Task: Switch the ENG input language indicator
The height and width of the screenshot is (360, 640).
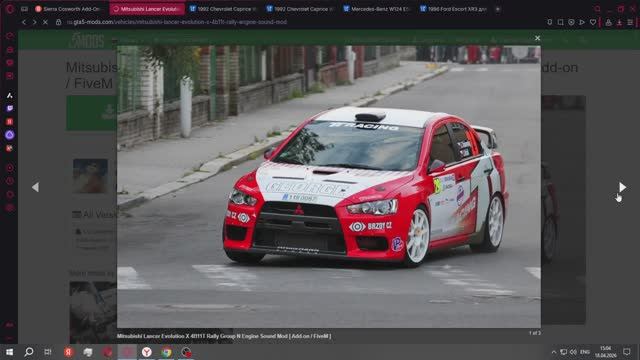Action: click(585, 352)
